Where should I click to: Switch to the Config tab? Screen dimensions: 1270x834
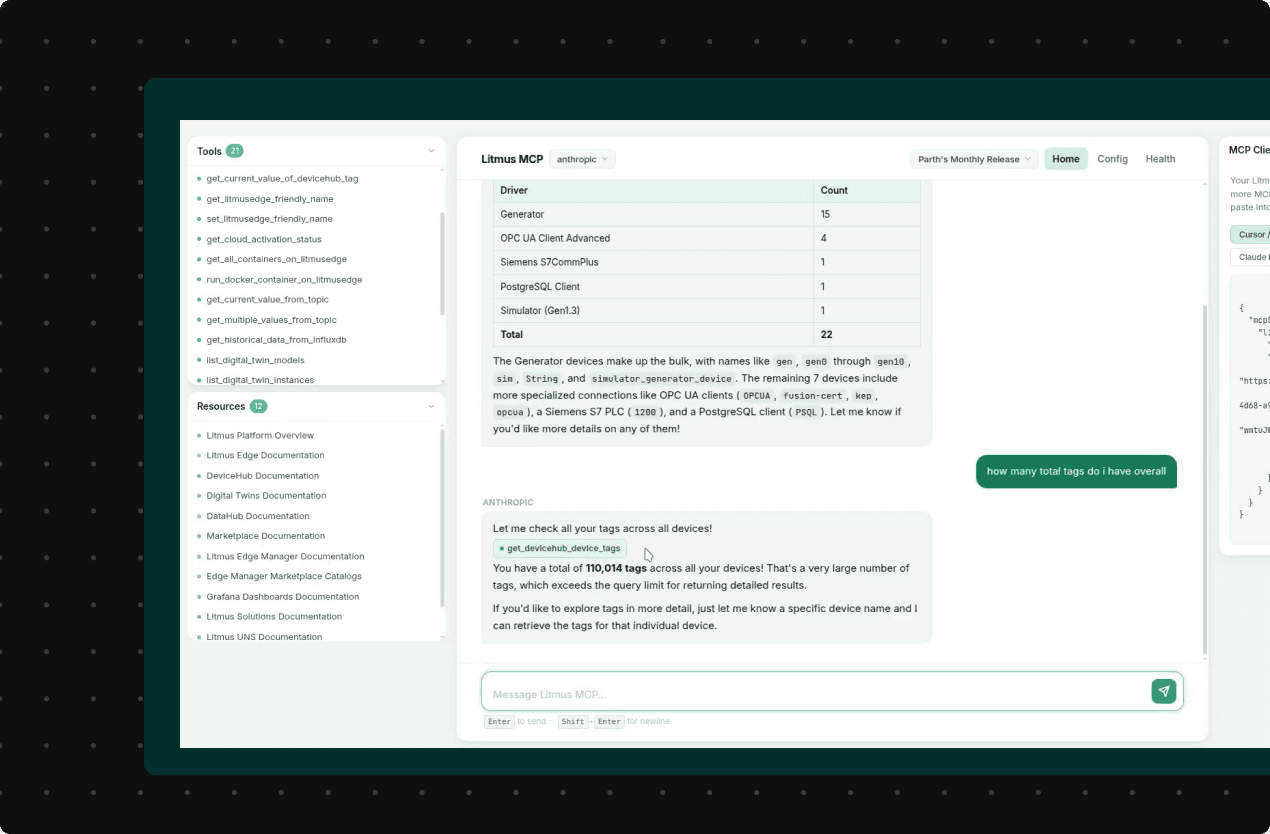(x=1112, y=159)
